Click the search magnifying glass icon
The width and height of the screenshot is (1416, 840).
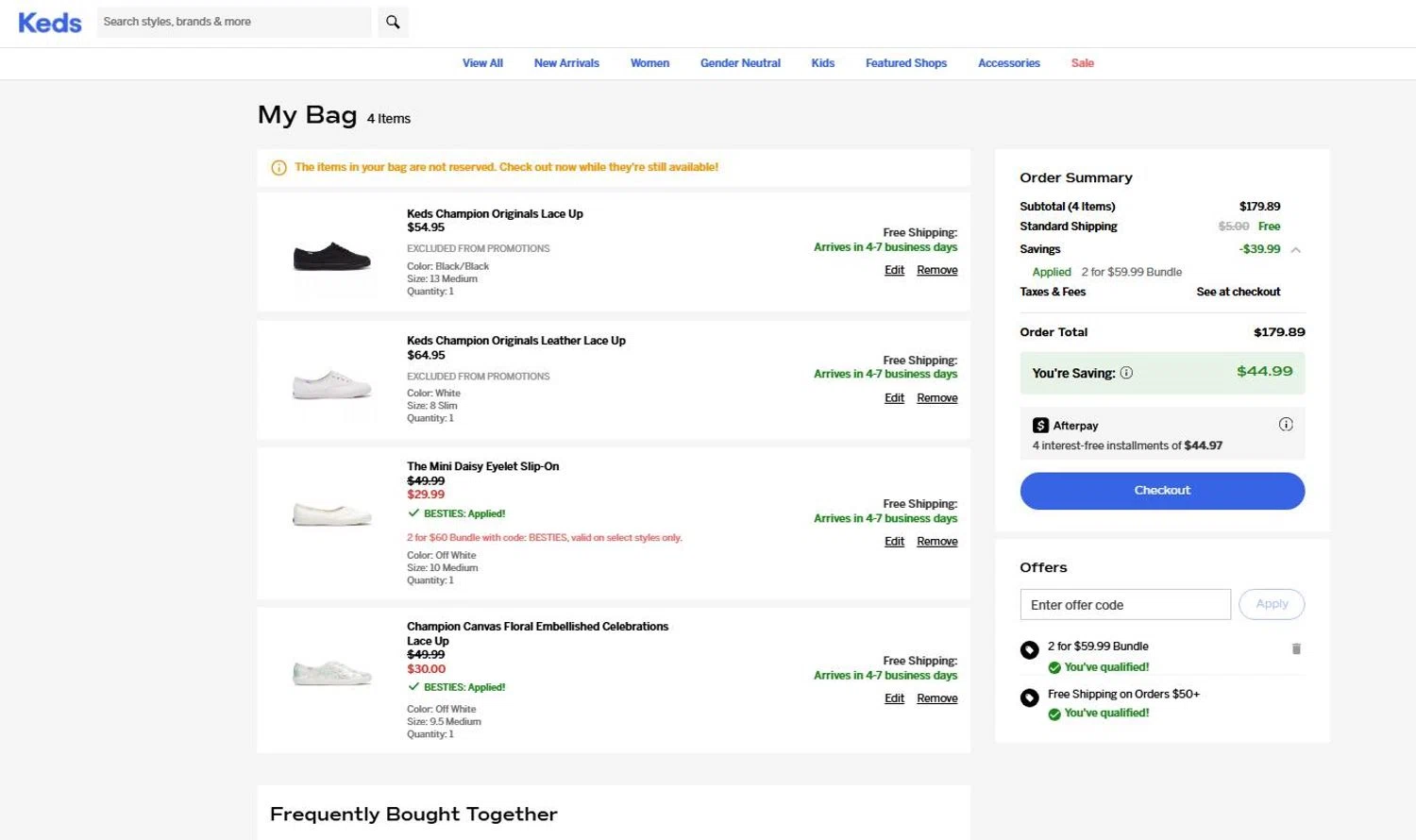pyautogui.click(x=393, y=22)
